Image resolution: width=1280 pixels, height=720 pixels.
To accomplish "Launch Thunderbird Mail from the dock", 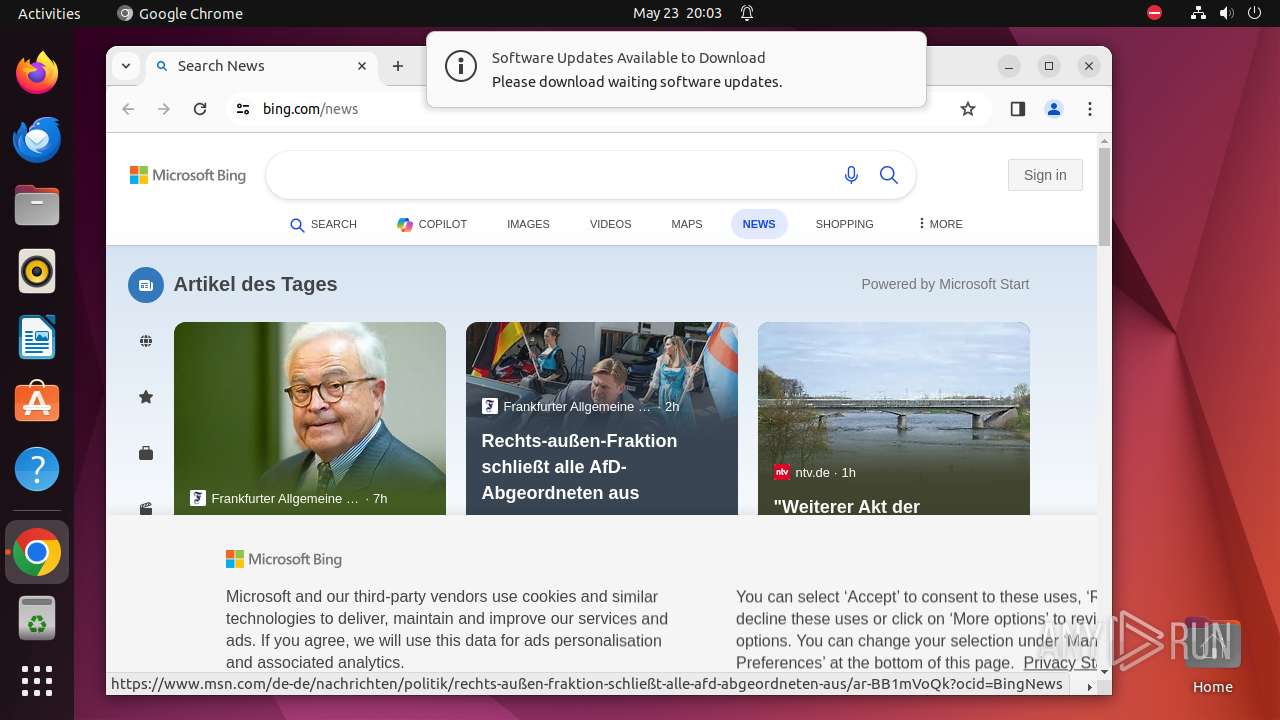I will [x=37, y=139].
